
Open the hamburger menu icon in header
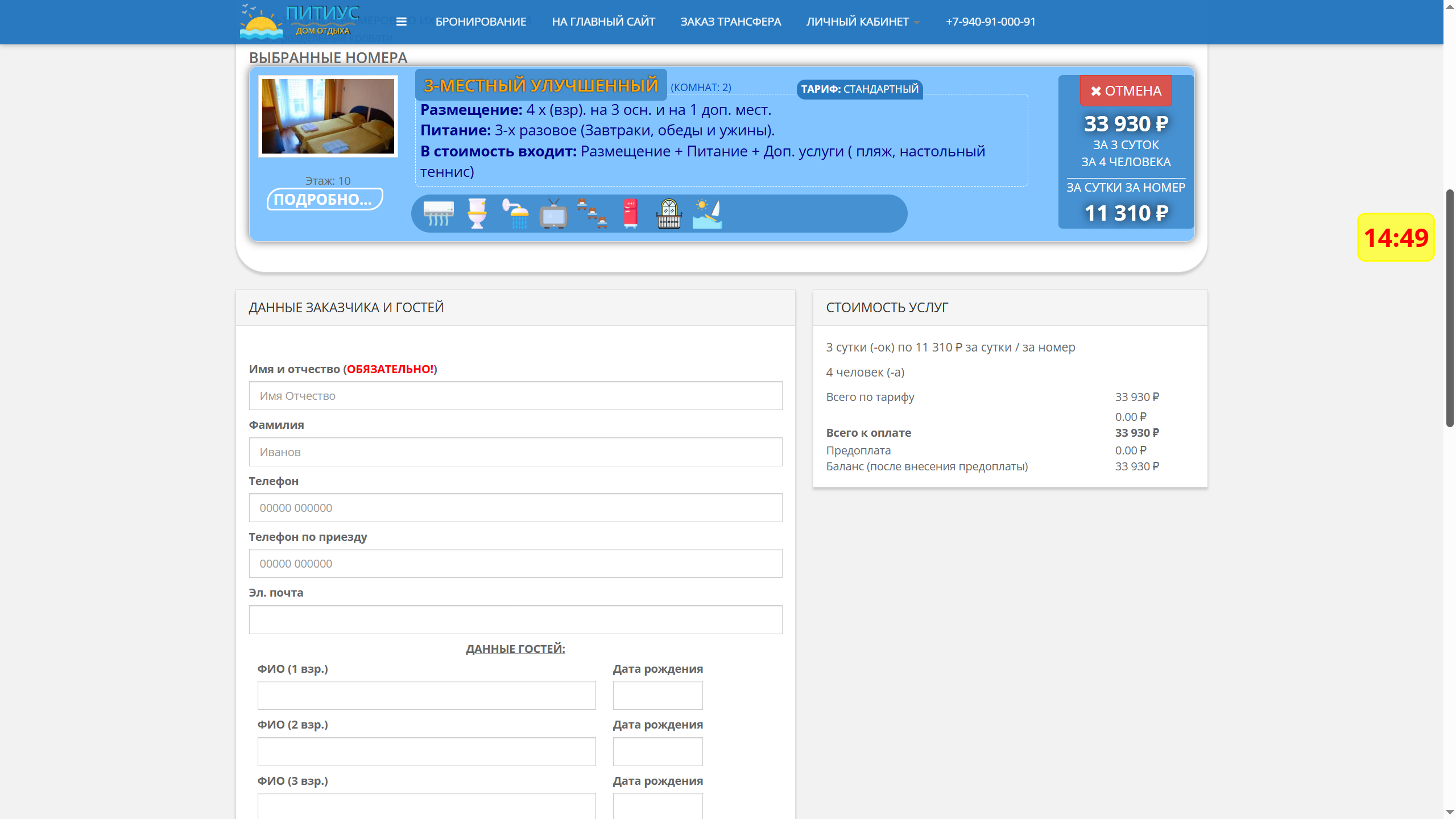(x=401, y=22)
